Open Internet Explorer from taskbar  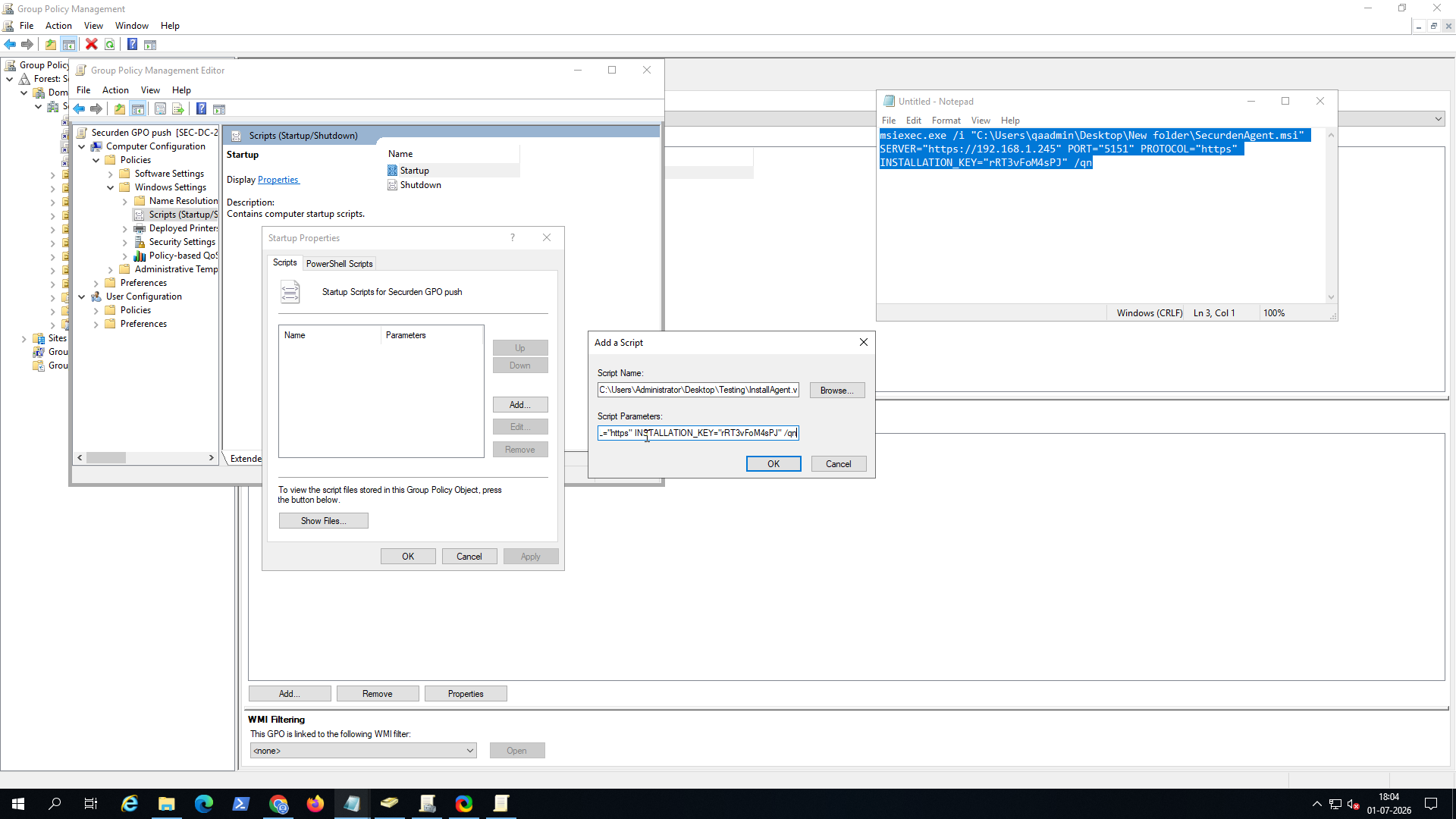[x=130, y=804]
